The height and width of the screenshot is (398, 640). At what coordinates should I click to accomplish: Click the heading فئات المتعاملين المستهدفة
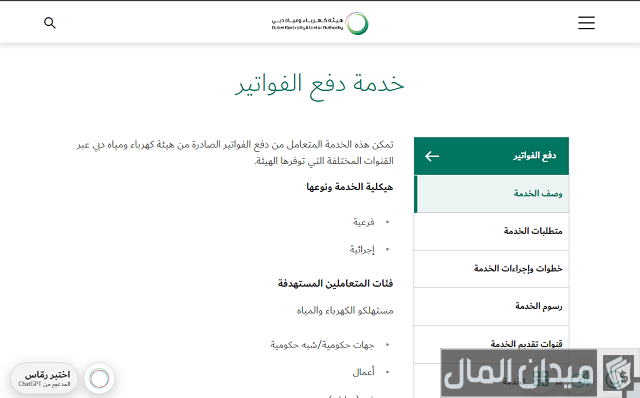336,283
